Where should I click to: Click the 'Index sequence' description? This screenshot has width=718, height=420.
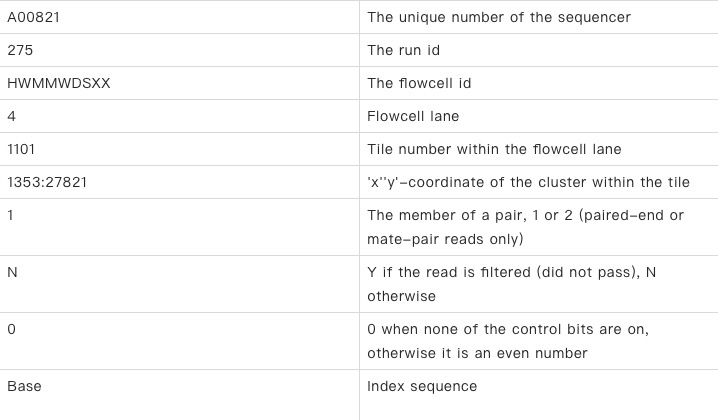(x=422, y=386)
